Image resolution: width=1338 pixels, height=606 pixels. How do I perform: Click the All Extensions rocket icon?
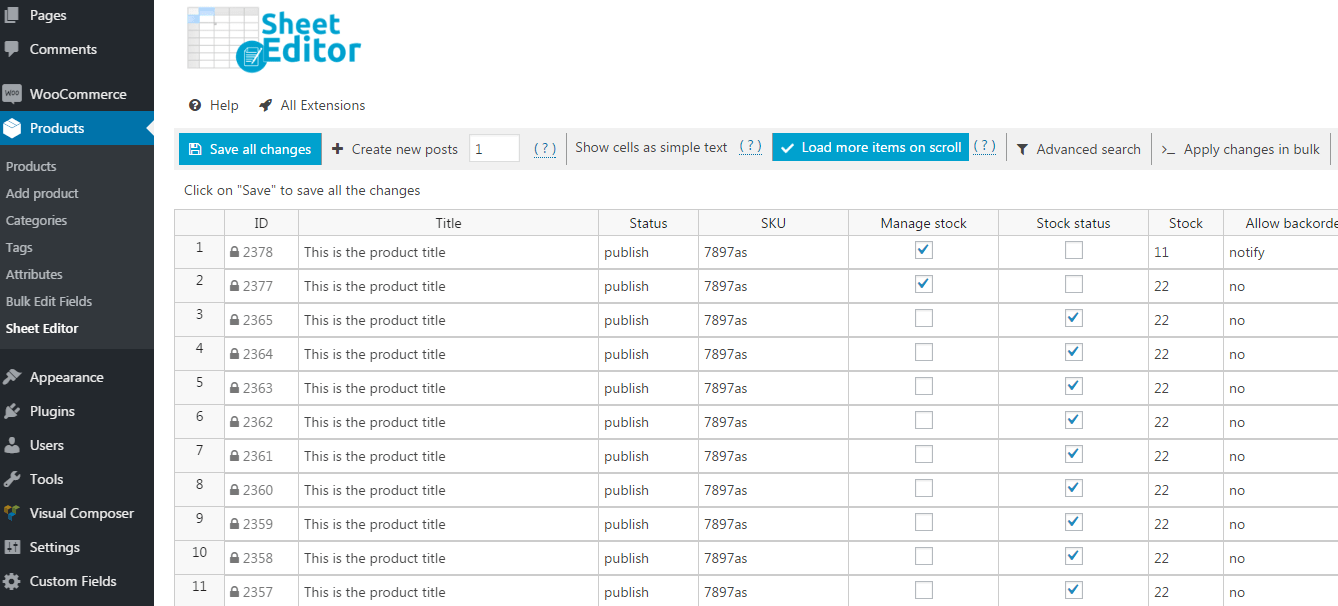click(266, 105)
